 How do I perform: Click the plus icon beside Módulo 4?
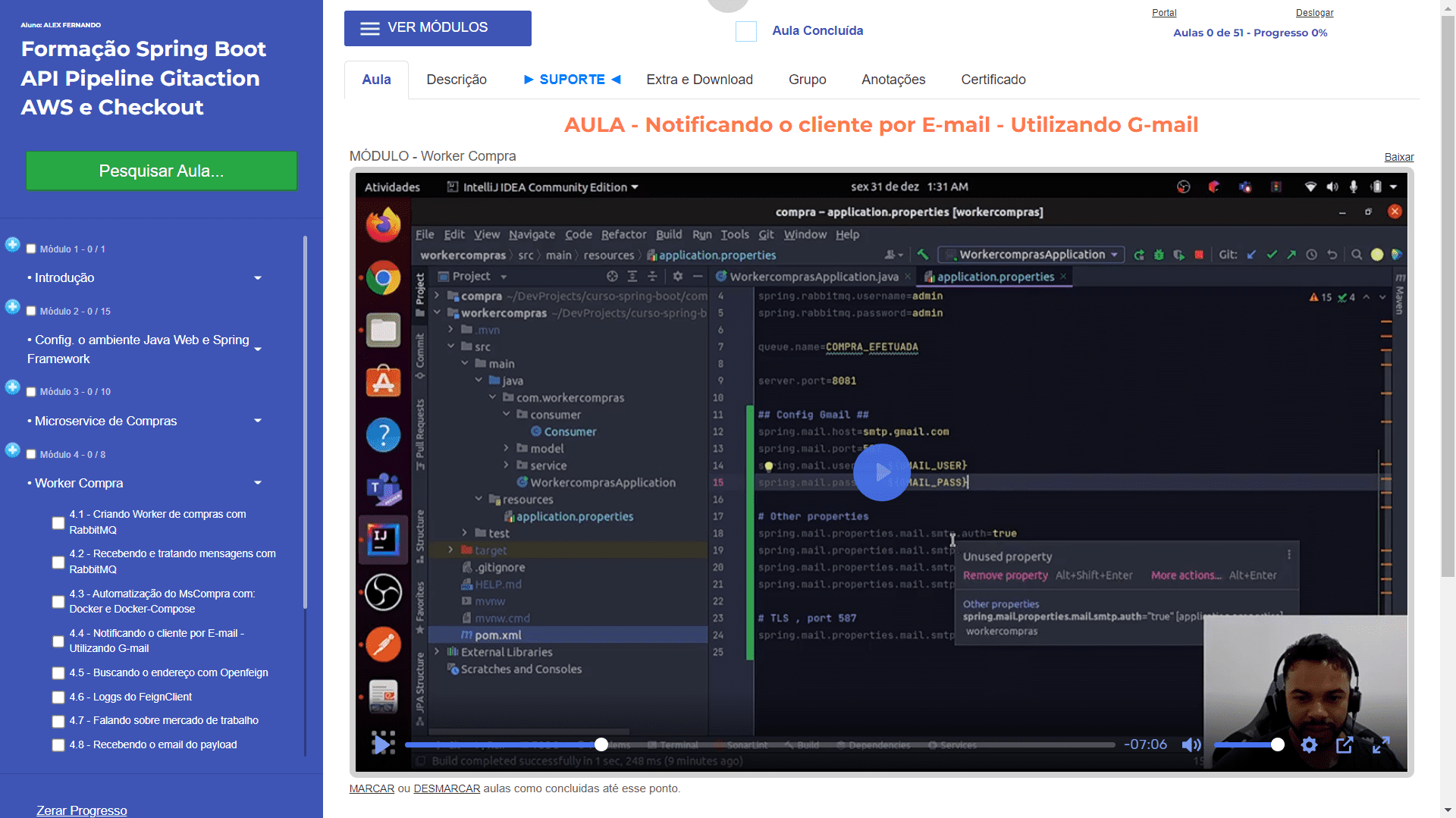click(x=12, y=450)
